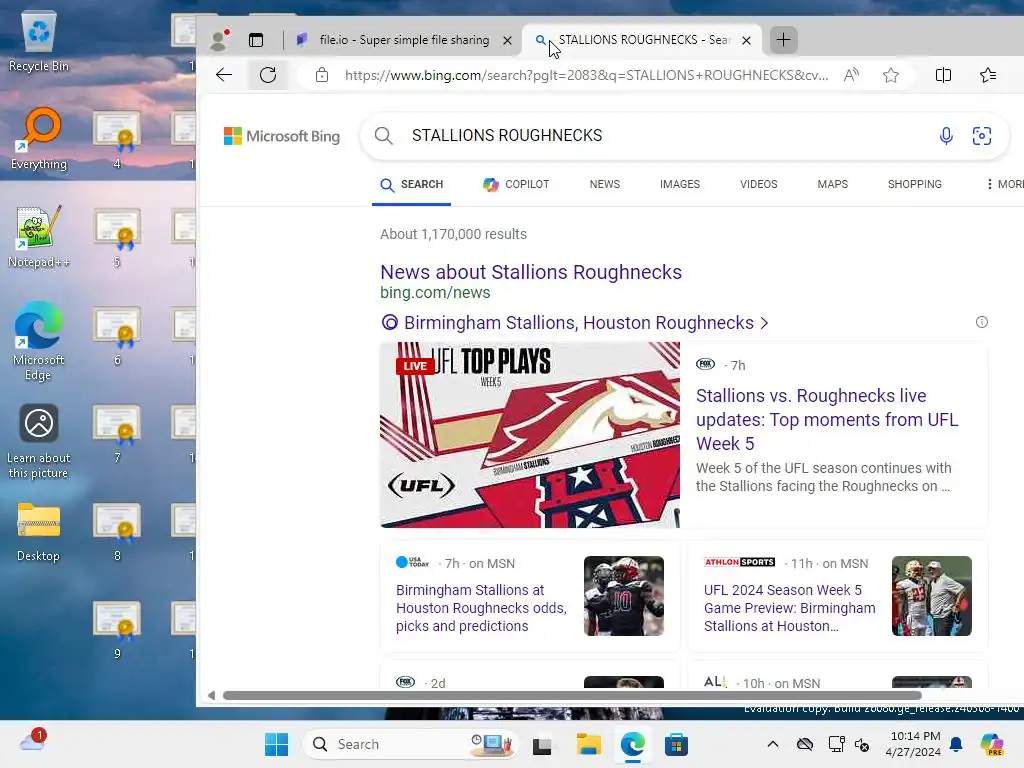Click the search magnifier in Bing box
Viewport: 1024px width, 768px height.
(383, 135)
